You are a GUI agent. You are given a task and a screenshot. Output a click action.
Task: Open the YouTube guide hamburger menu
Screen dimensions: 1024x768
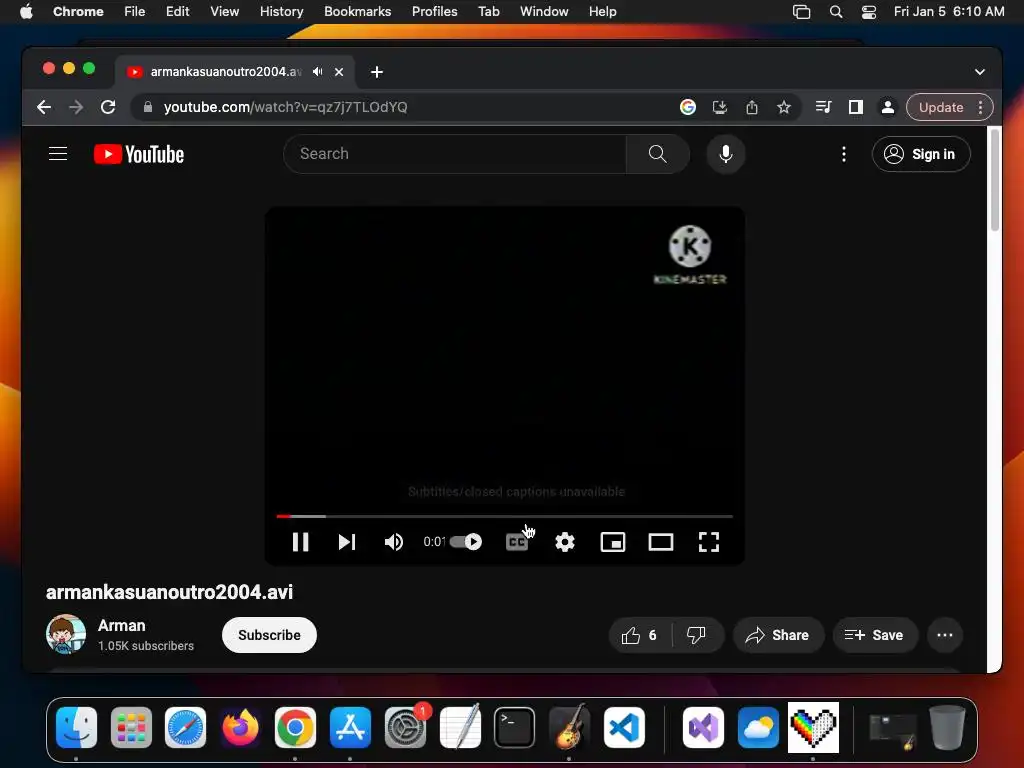(x=58, y=153)
